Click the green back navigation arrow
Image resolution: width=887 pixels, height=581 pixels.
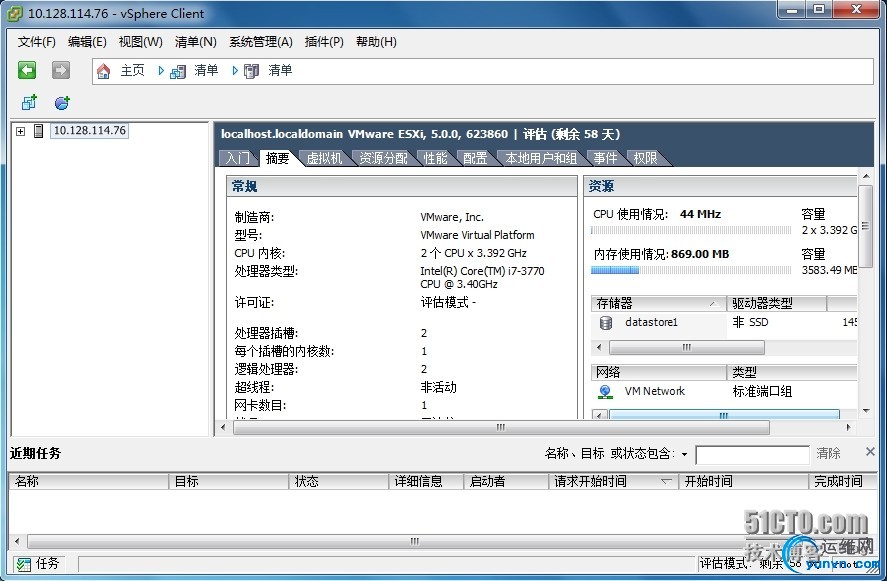pyautogui.click(x=27, y=70)
